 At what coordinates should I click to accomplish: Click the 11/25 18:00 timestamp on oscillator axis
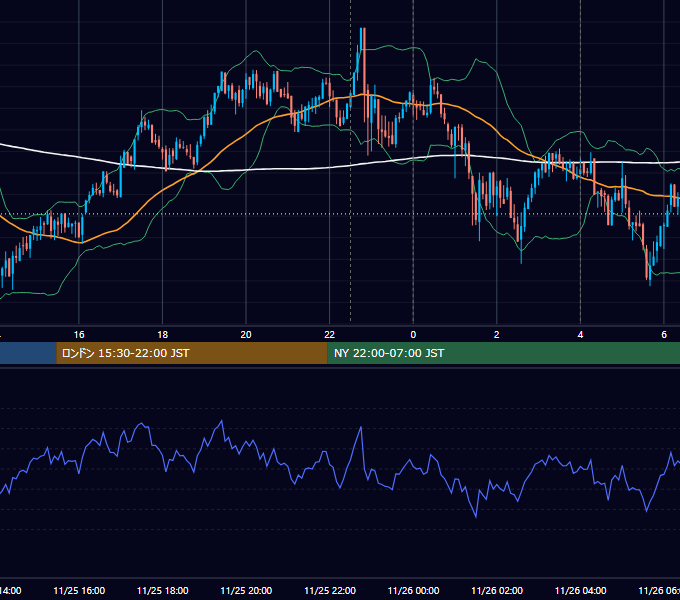[163, 591]
